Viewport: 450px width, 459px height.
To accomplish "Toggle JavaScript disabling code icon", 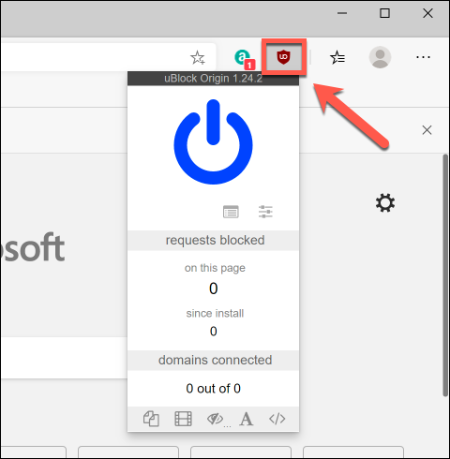I will 277,419.
